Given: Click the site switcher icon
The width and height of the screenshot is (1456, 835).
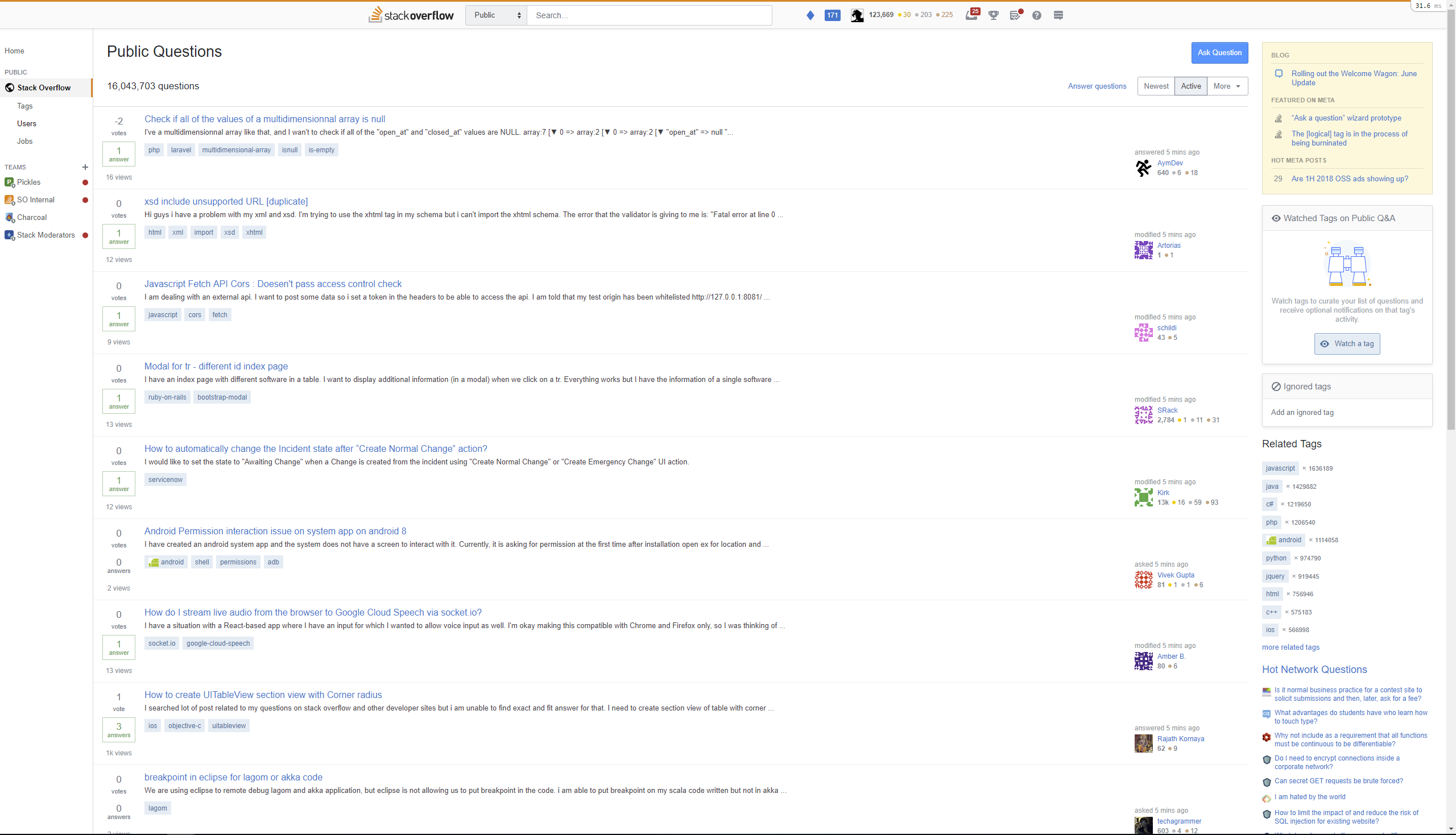Looking at the screenshot, I should click(x=1058, y=14).
